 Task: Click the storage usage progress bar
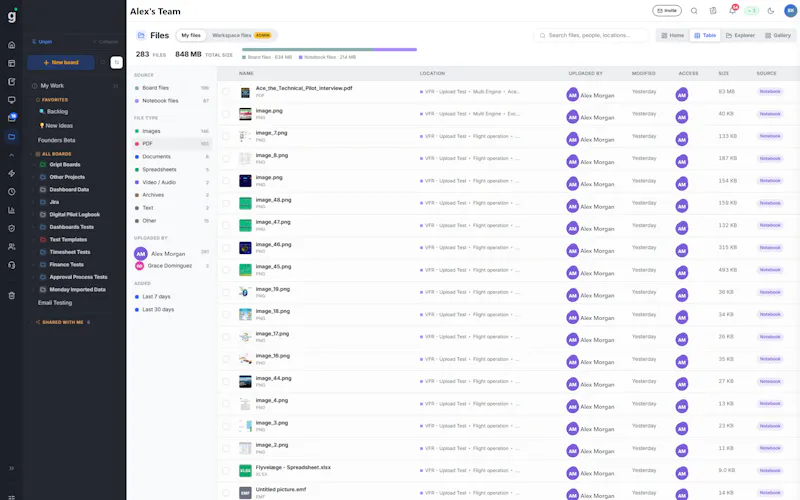[x=329, y=49]
